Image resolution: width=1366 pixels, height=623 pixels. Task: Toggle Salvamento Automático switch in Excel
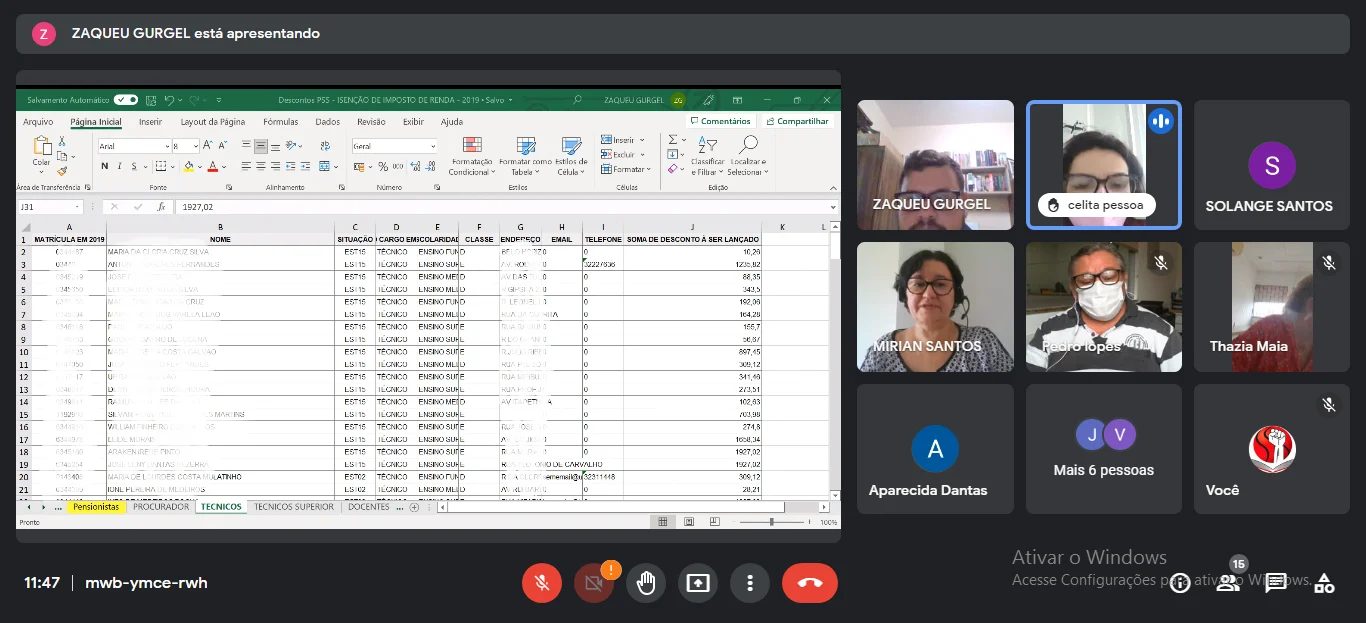click(126, 100)
